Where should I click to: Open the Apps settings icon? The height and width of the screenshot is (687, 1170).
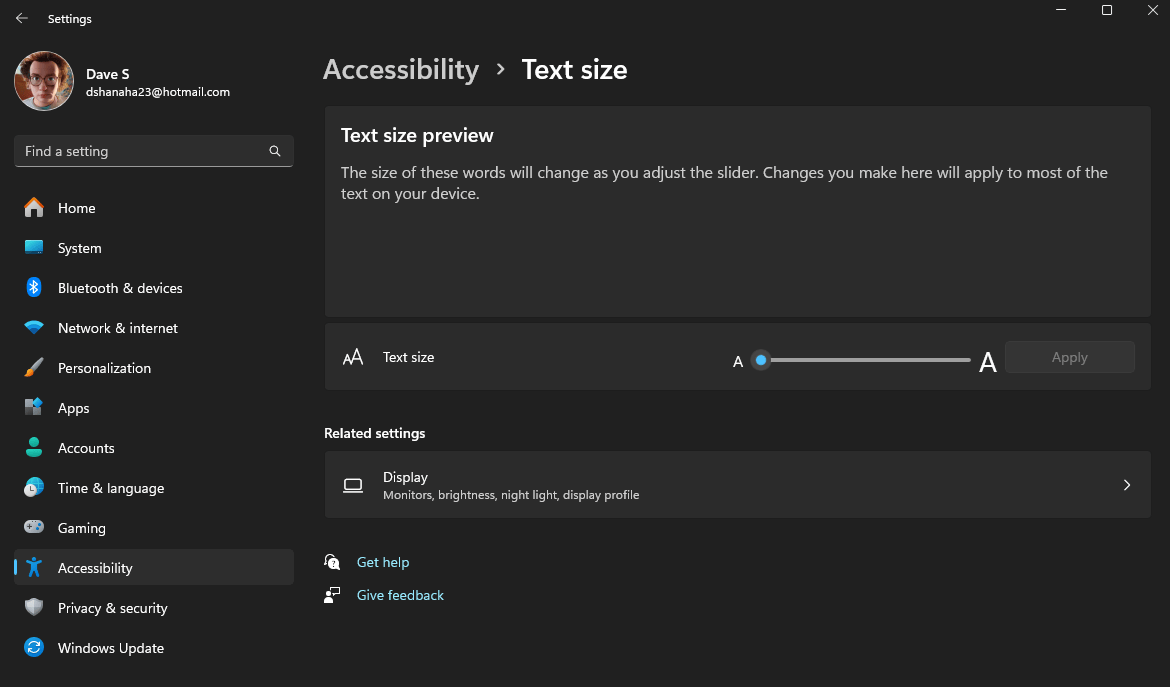[x=34, y=408]
